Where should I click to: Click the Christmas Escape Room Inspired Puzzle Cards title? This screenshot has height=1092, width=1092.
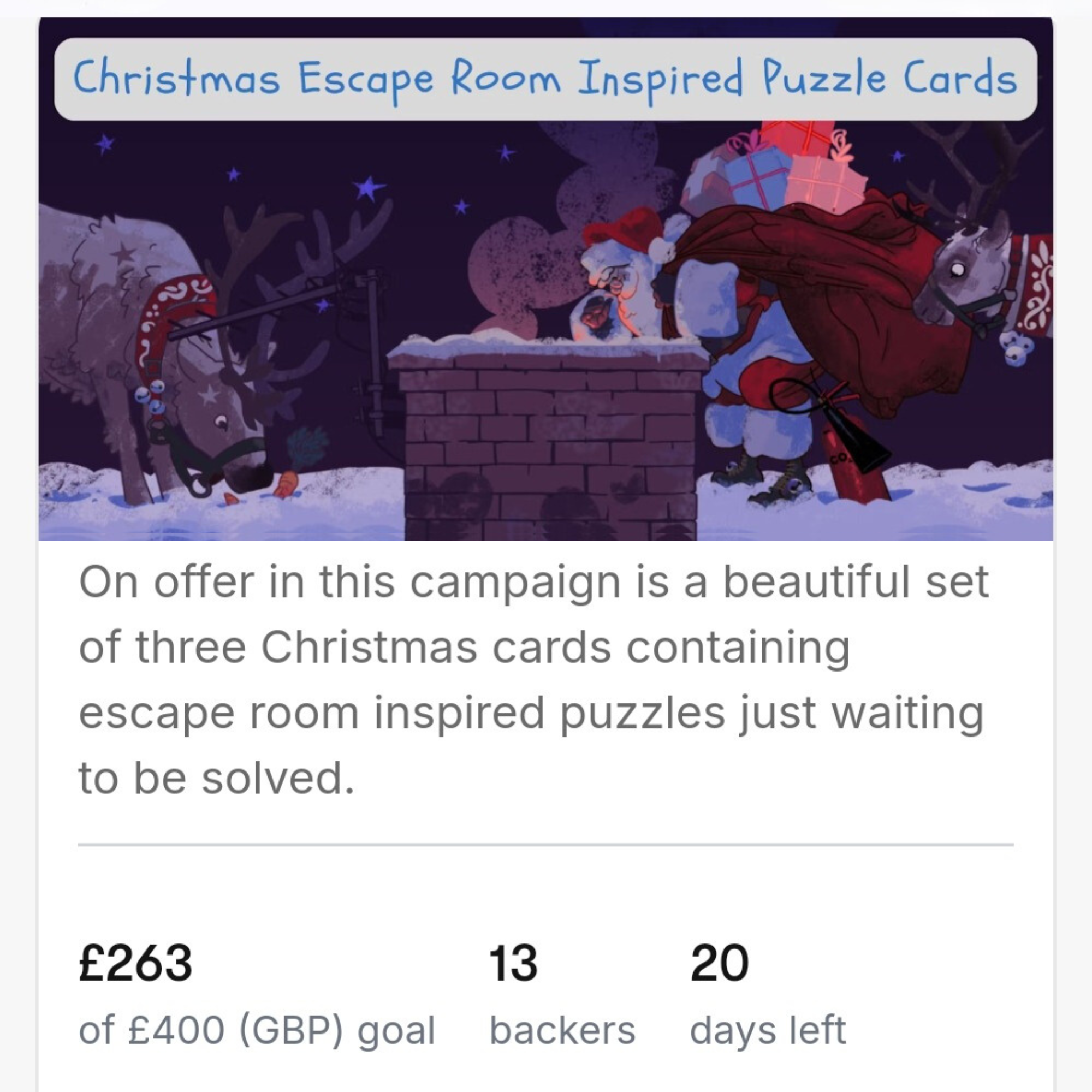click(545, 79)
